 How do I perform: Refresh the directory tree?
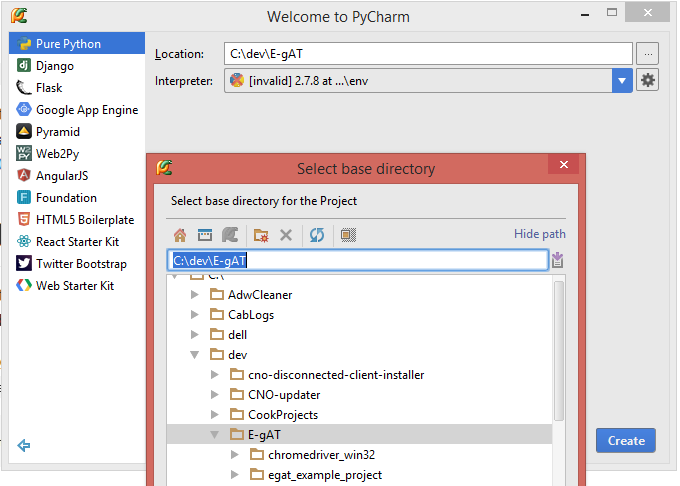317,235
